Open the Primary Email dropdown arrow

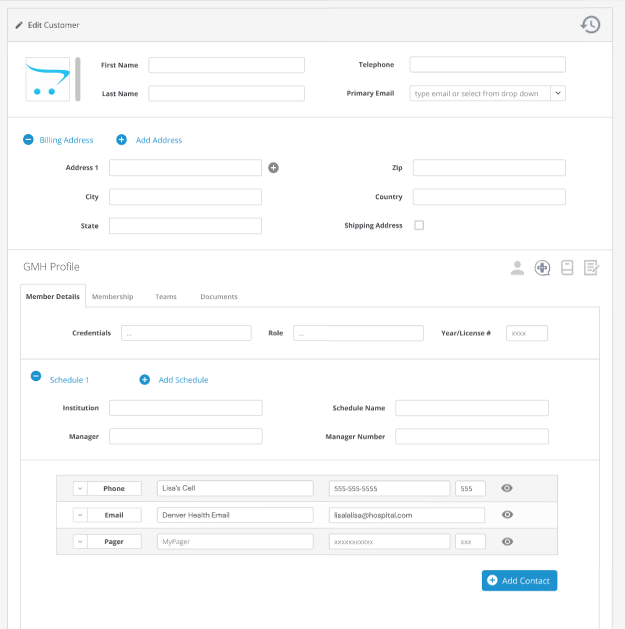tap(558, 93)
